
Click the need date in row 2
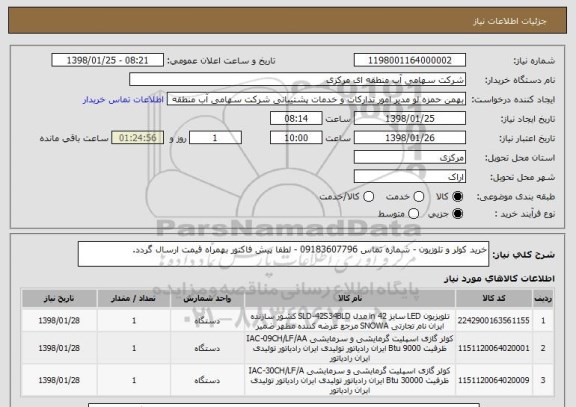pyautogui.click(x=59, y=348)
